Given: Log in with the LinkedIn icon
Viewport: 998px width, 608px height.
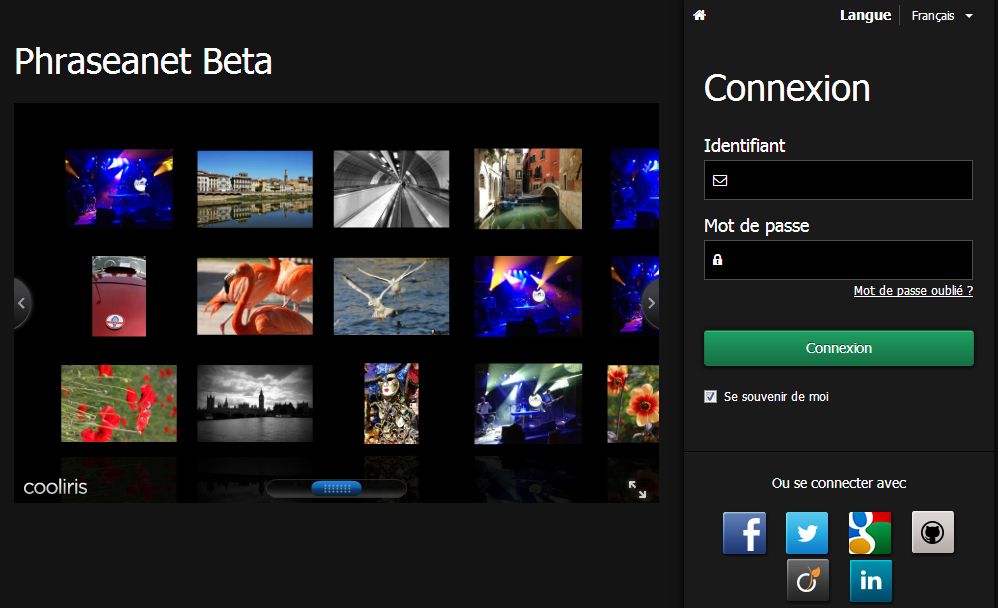Looking at the screenshot, I should point(870,581).
